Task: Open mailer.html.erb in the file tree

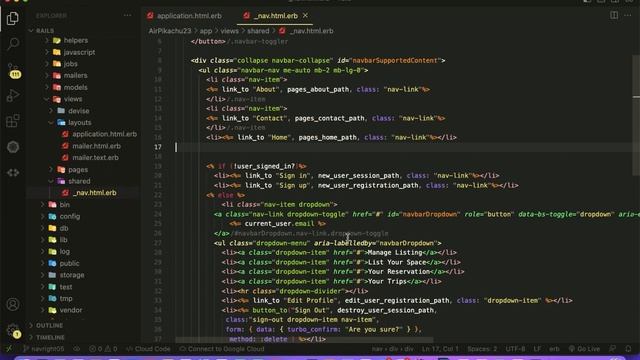Action: [x=96, y=146]
